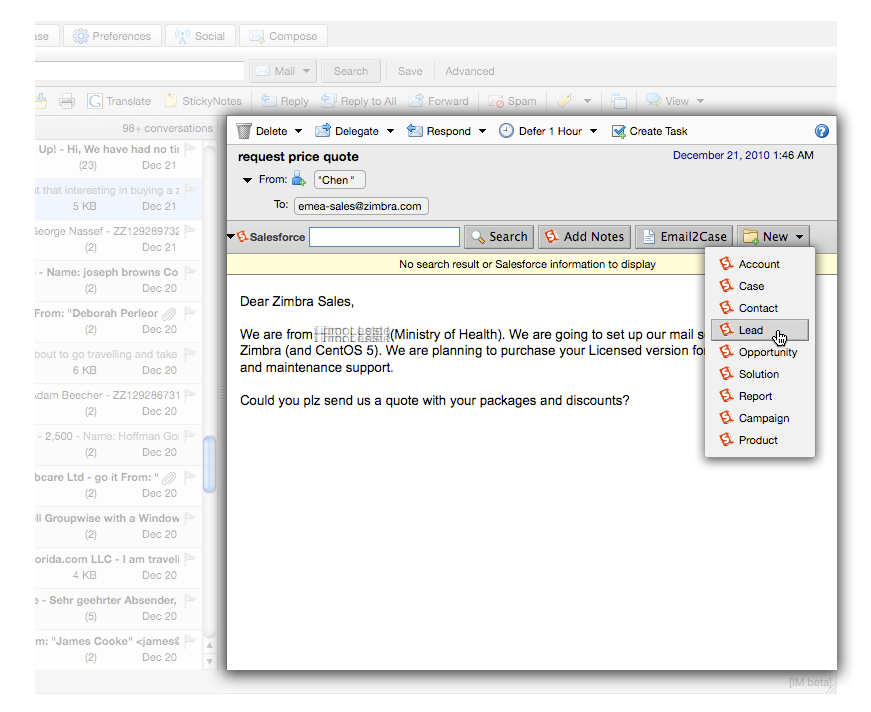The image size is (871, 712).
Task: Toggle flag on Adam Beecher conversation
Action: pyautogui.click(x=190, y=395)
